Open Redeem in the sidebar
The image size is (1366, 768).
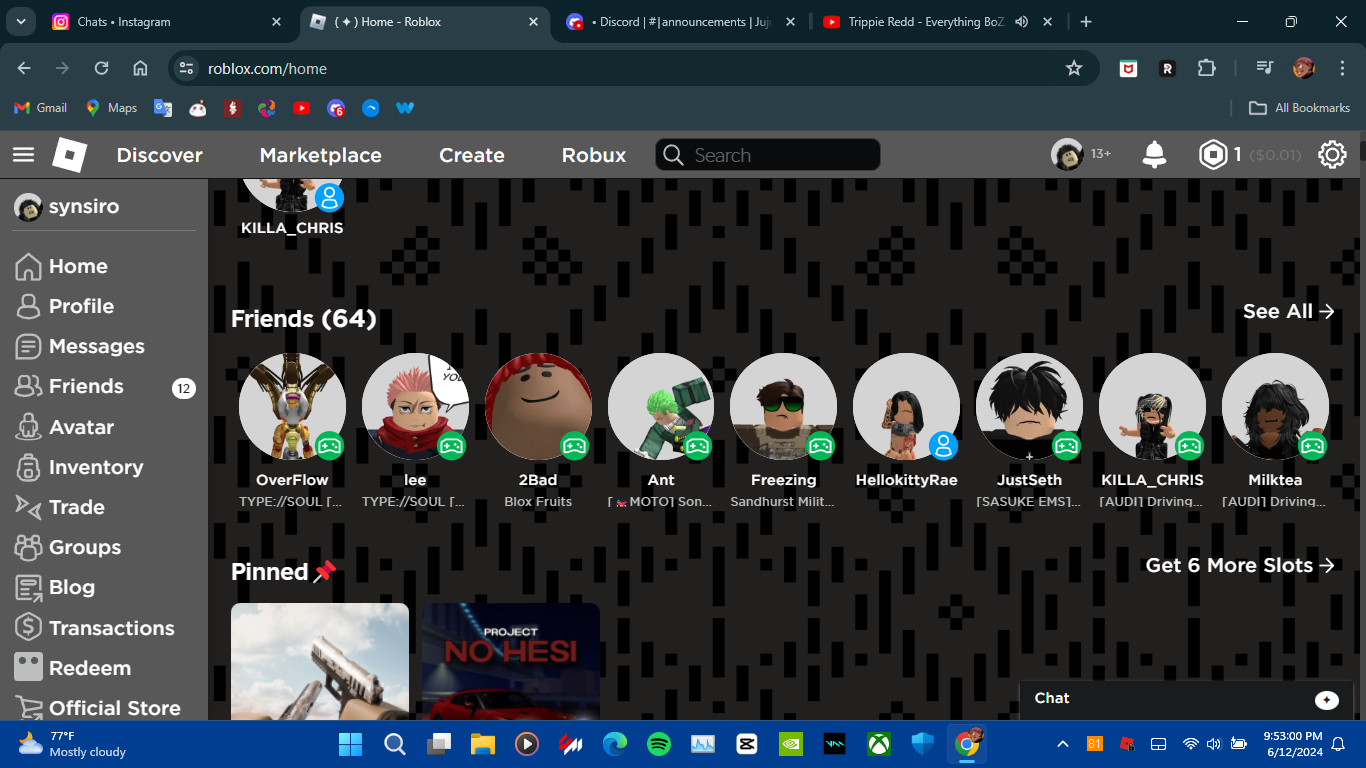pyautogui.click(x=73, y=668)
